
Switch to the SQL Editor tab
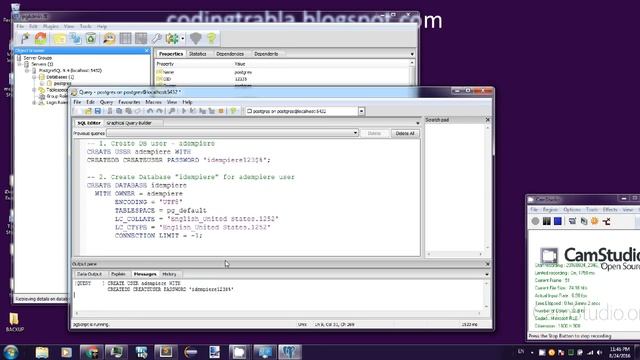tap(89, 123)
